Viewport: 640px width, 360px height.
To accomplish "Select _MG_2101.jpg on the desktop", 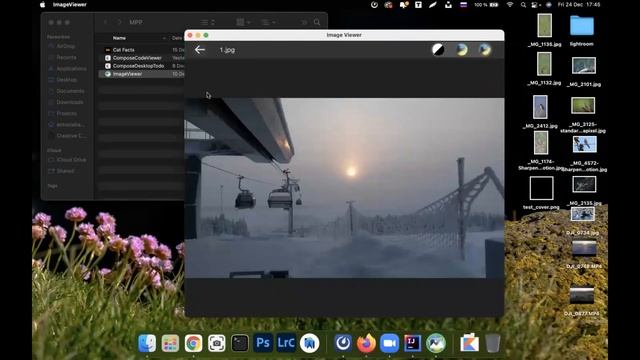I will point(584,71).
